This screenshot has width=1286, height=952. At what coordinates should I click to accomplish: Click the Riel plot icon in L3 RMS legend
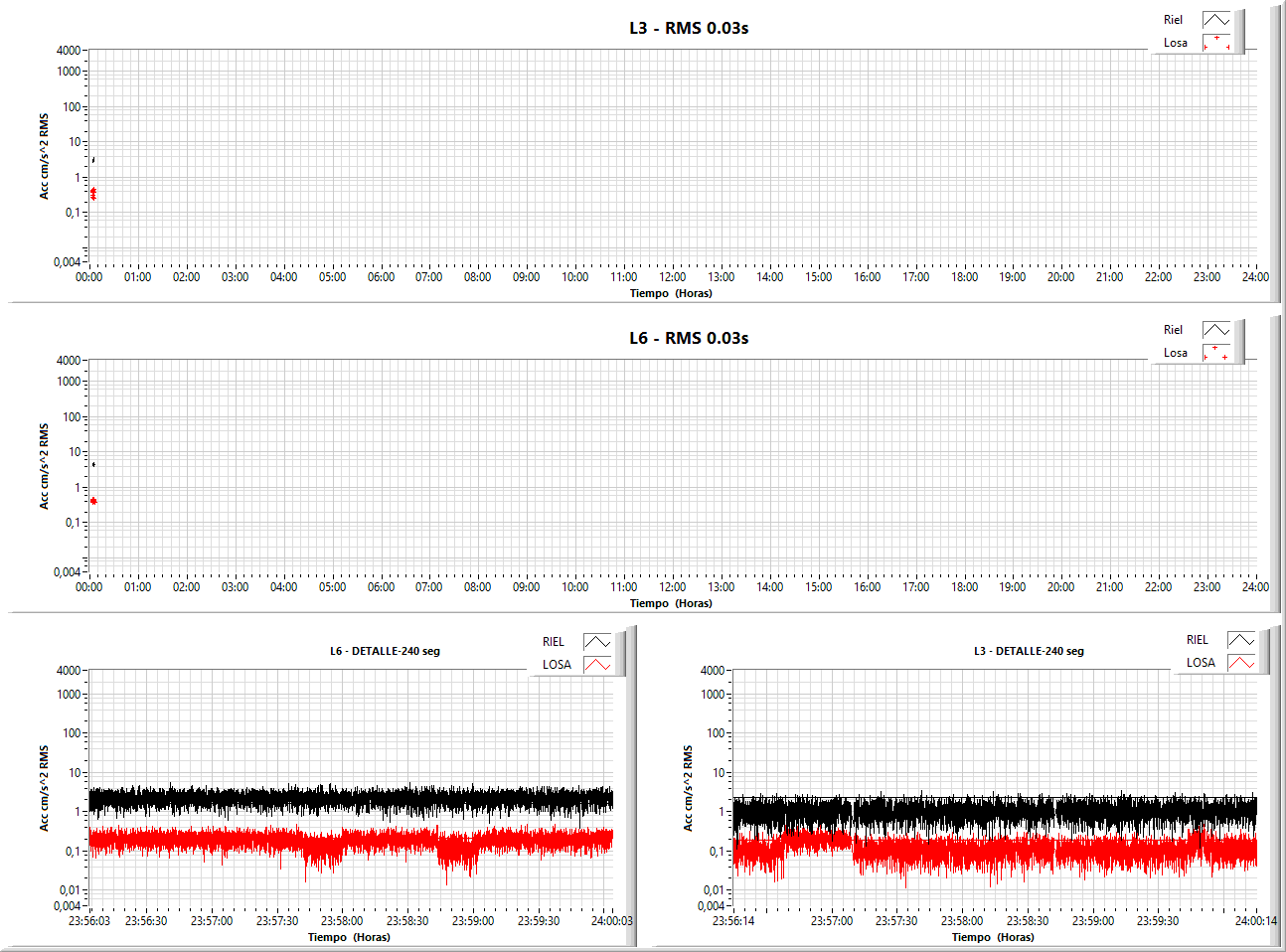coord(1216,20)
